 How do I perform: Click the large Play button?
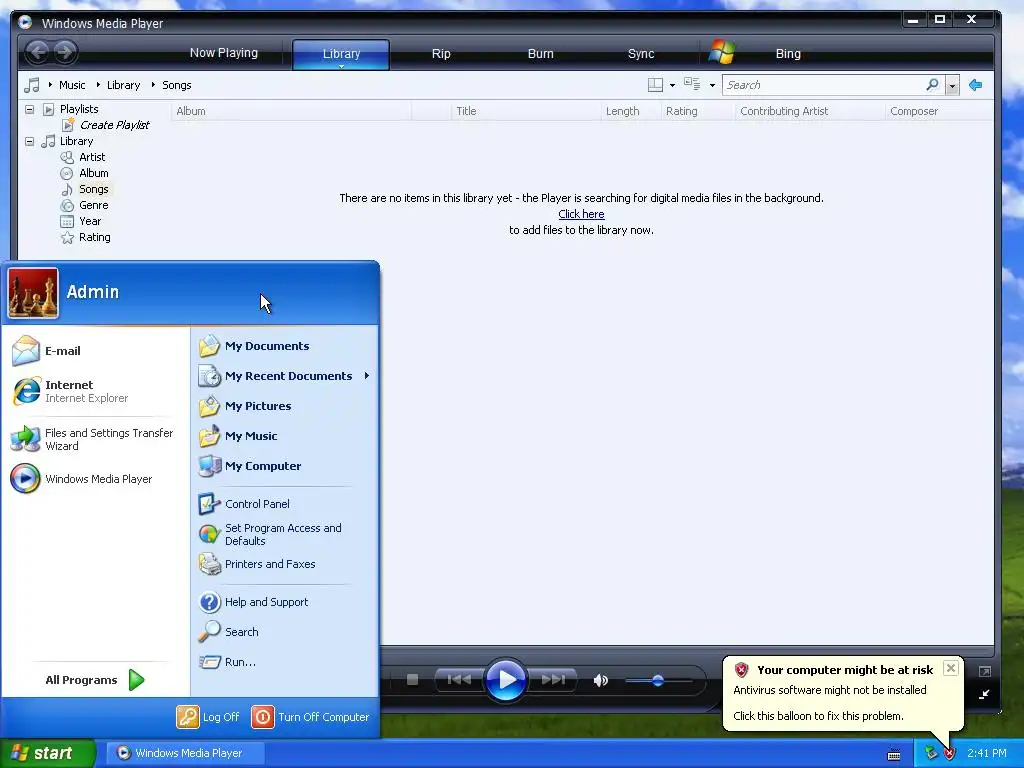point(506,680)
